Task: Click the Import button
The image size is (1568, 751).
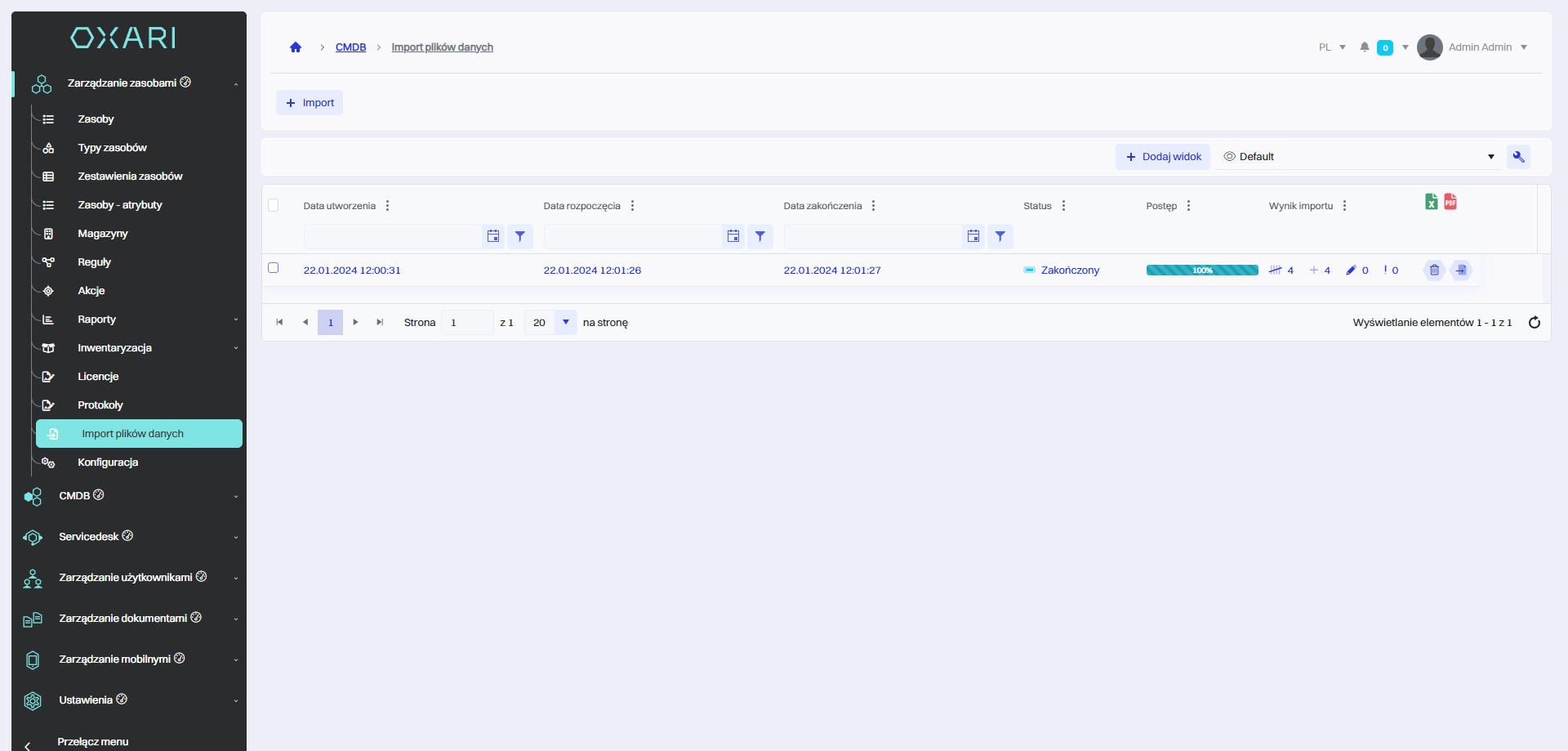Action: [310, 103]
